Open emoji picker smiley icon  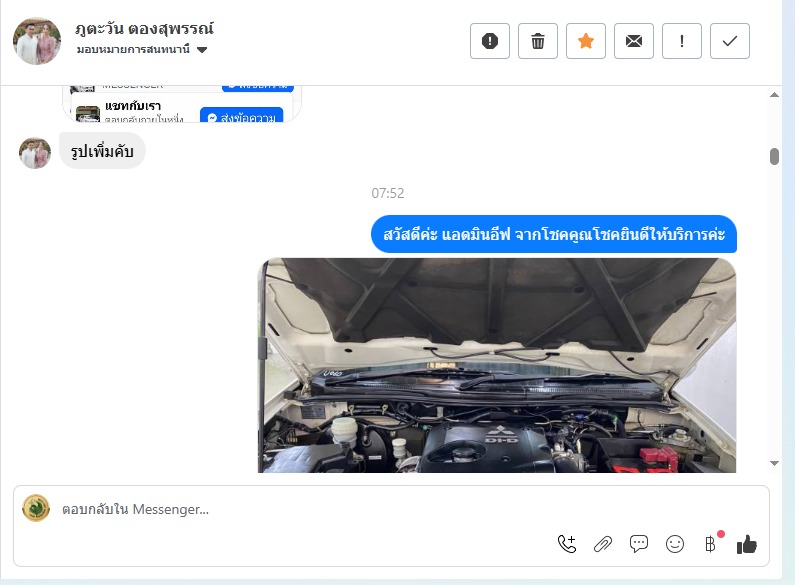click(x=674, y=544)
